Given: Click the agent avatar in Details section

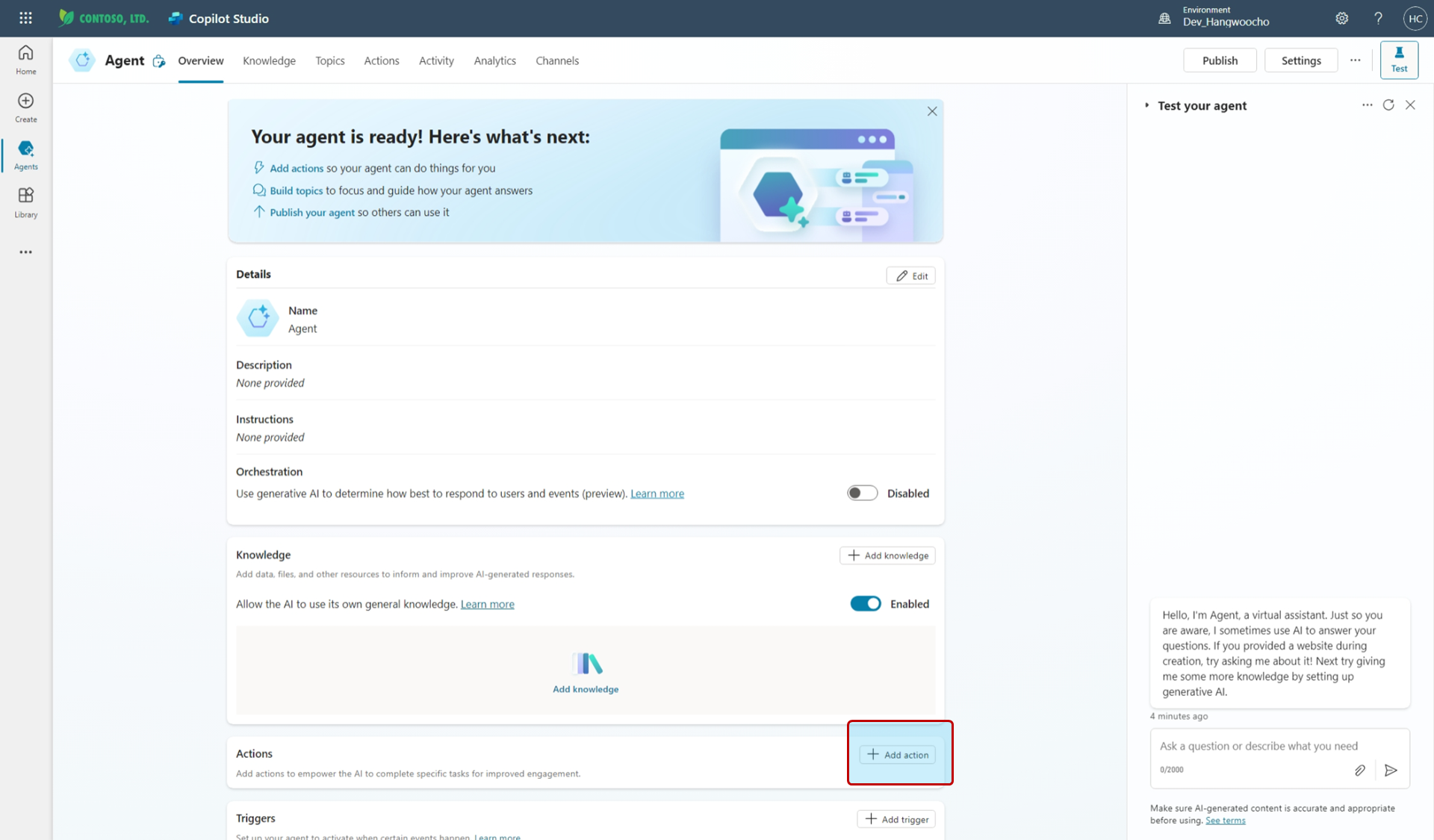Looking at the screenshot, I should pyautogui.click(x=258, y=318).
